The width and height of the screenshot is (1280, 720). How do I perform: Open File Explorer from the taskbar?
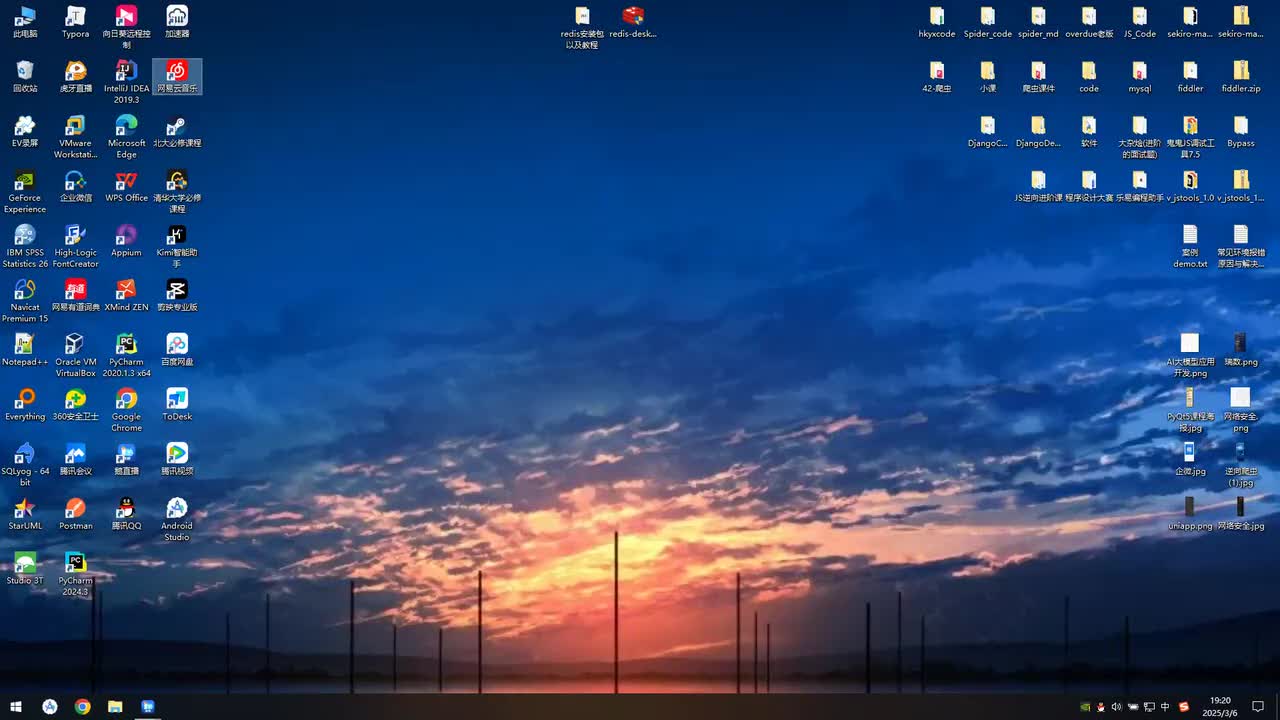click(x=115, y=707)
